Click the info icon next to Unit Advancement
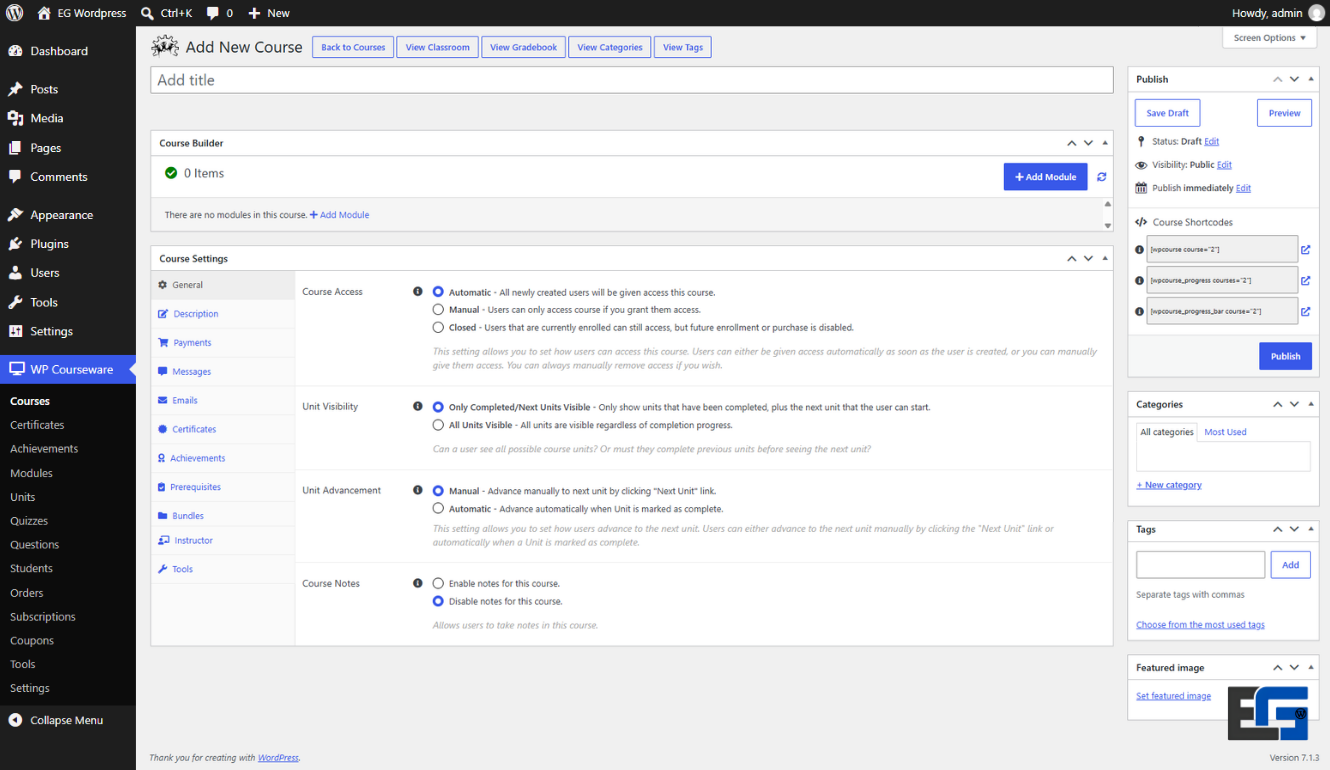The height and width of the screenshot is (770, 1330). pos(418,491)
